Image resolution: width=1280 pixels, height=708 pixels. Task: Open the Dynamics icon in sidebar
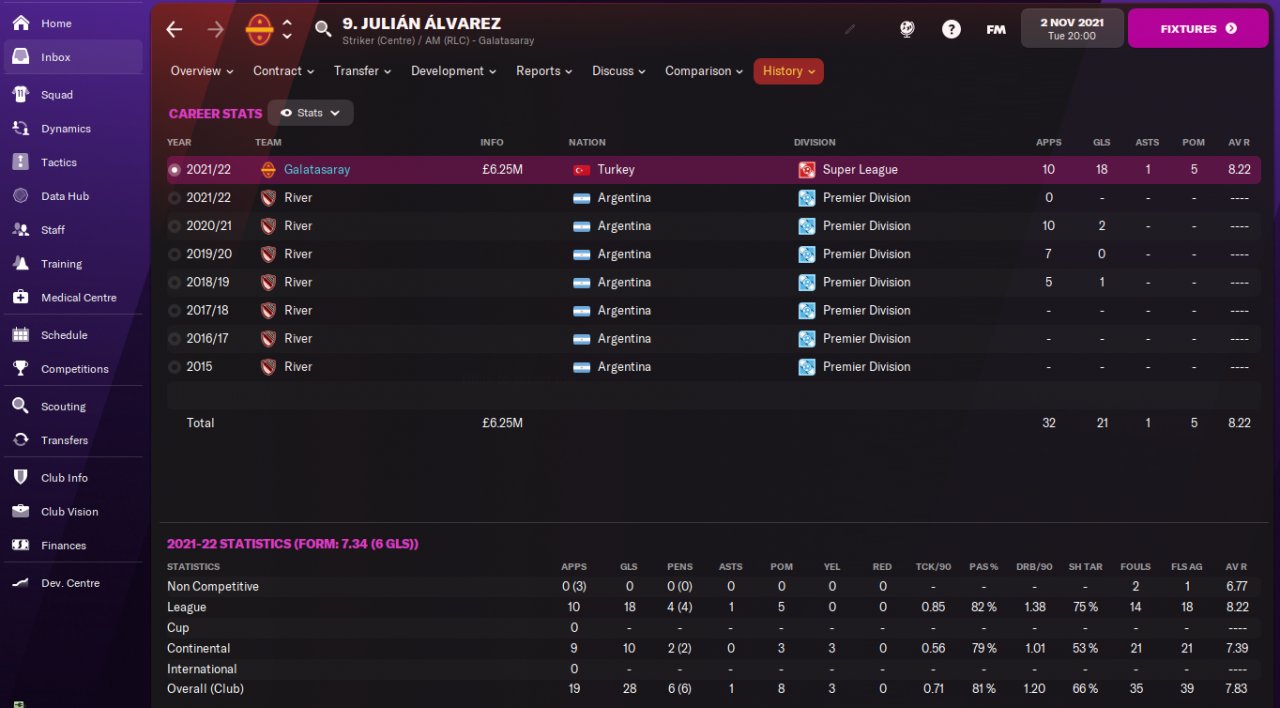pos(20,129)
